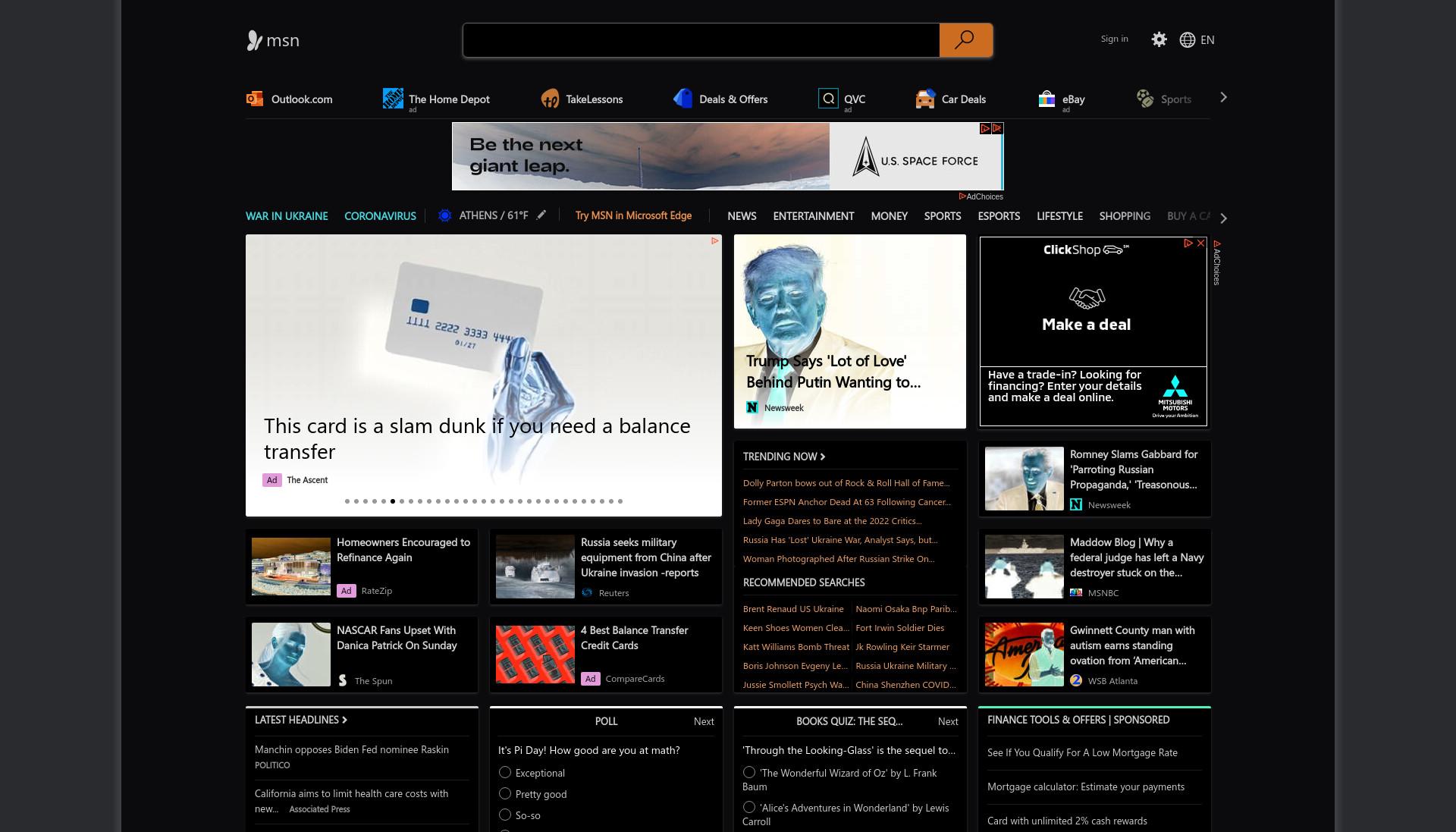Image resolution: width=1456 pixels, height=832 pixels.
Task: Open QVC shortcut icon
Action: (828, 99)
